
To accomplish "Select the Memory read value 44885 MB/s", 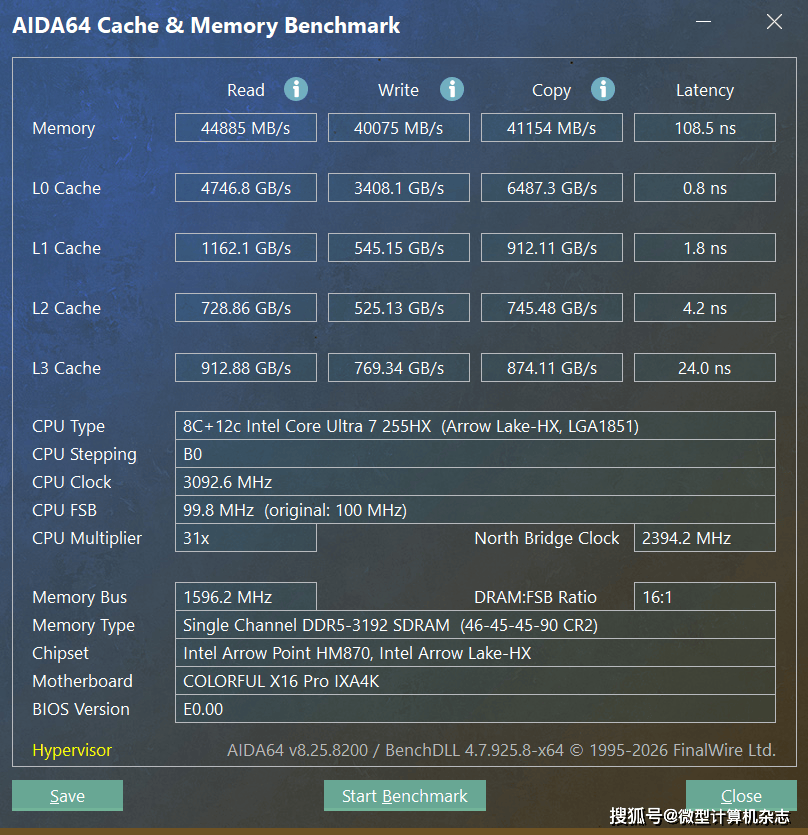I will point(246,128).
